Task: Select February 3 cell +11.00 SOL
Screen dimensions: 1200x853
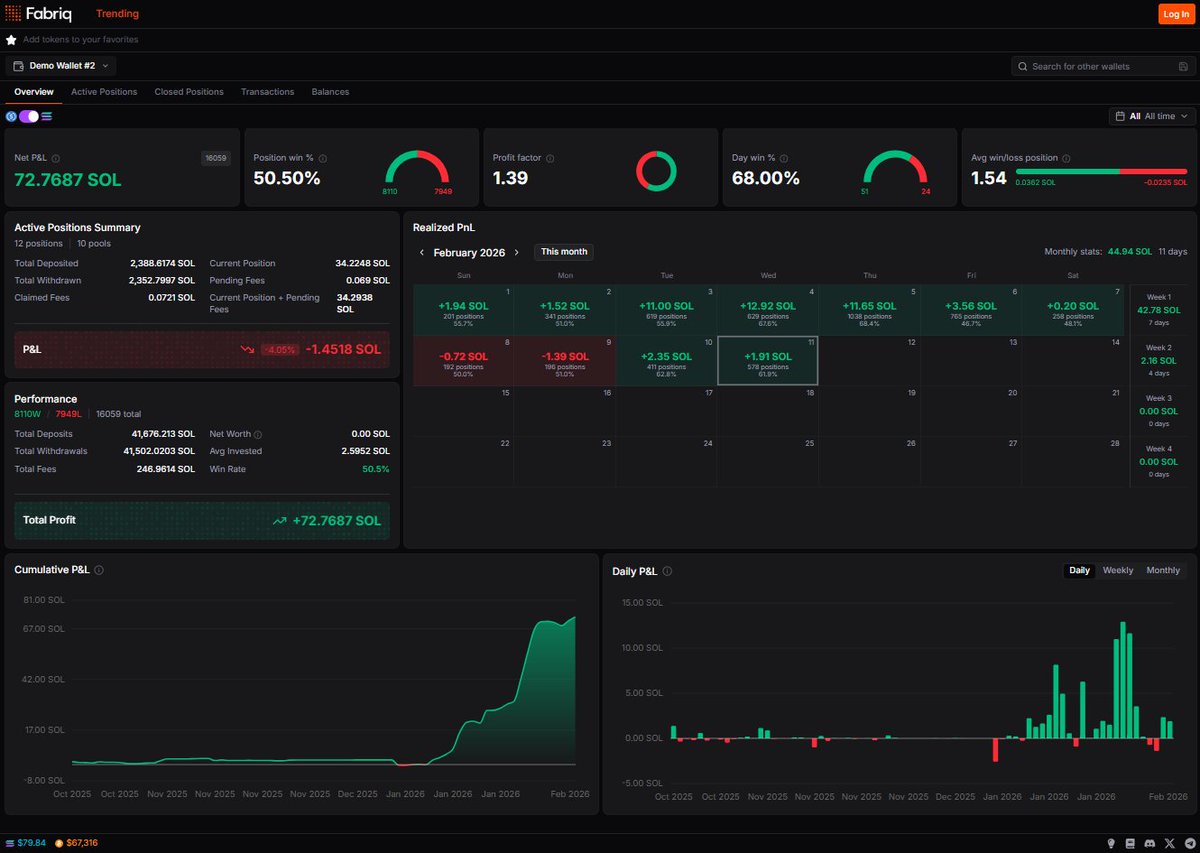Action: (666, 309)
